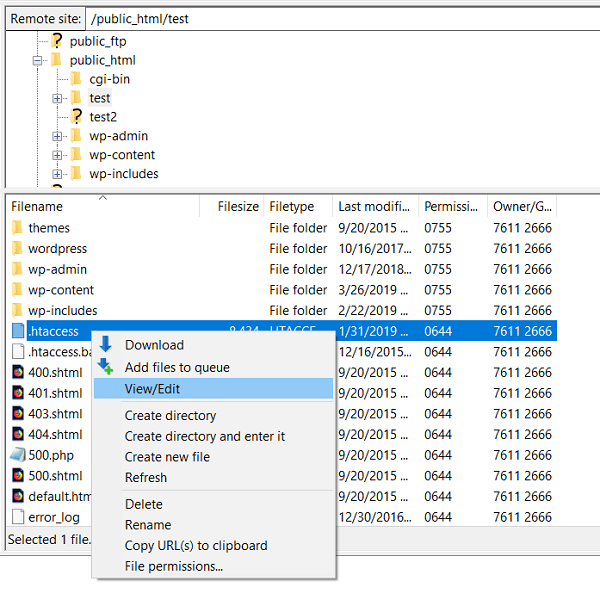The height and width of the screenshot is (606, 600).
Task: Open File permissions... dialog entry
Action: 213,566
